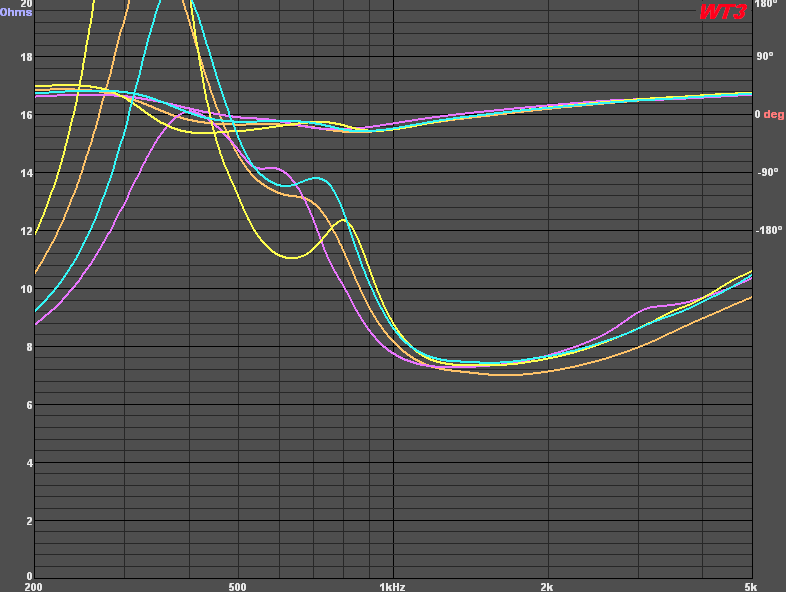
Task: Click the 5k frequency axis label
Action: [750, 587]
